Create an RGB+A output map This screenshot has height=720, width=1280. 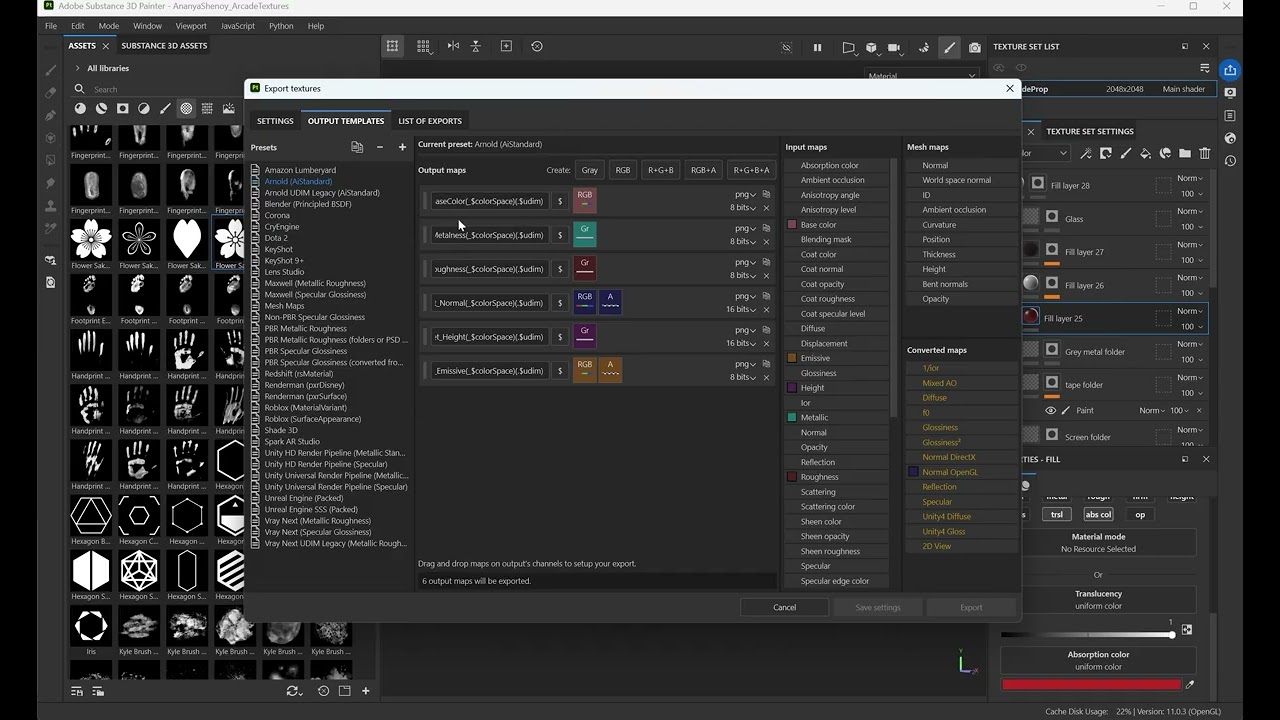703,170
